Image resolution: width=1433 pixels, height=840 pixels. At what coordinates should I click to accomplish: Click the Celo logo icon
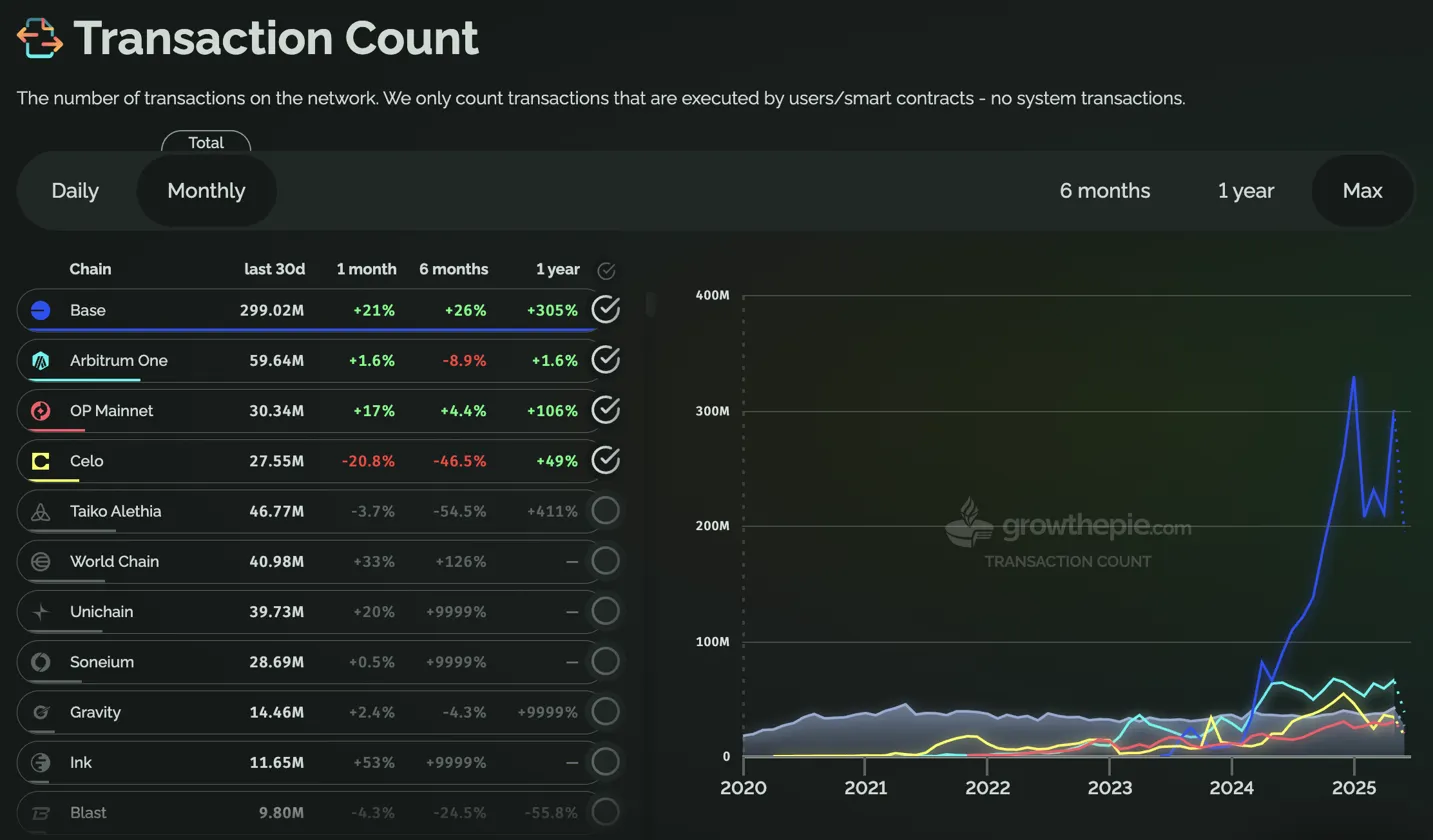click(41, 461)
